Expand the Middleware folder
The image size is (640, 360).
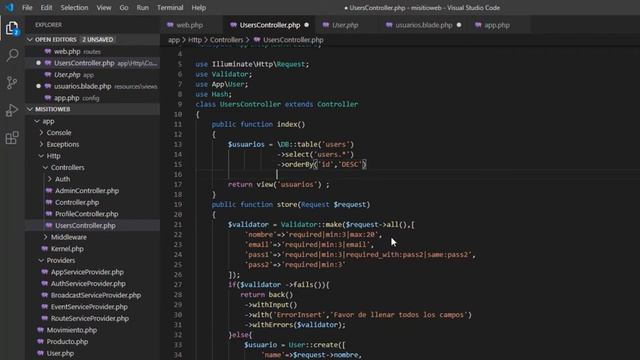(x=45, y=237)
